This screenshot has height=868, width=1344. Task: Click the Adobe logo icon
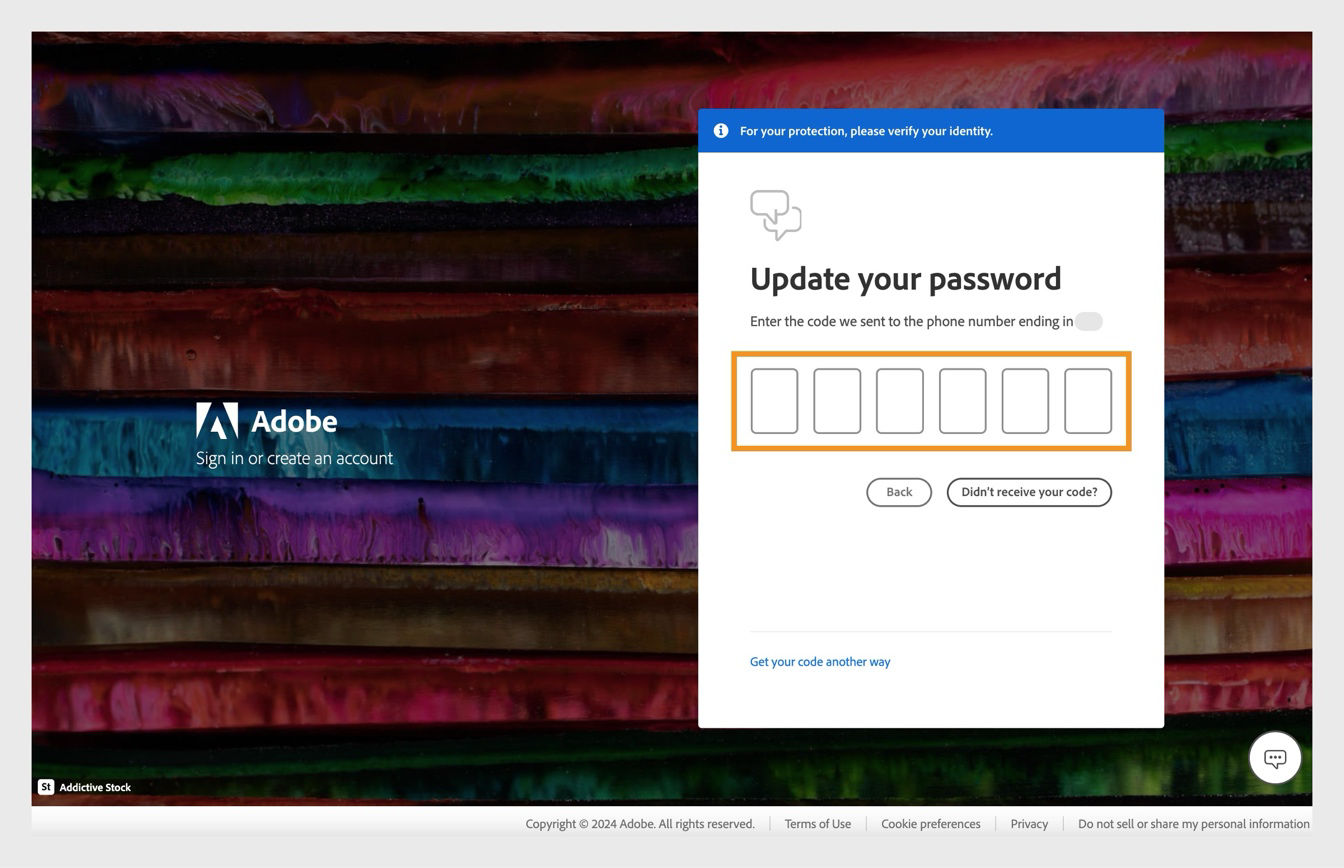click(x=216, y=421)
